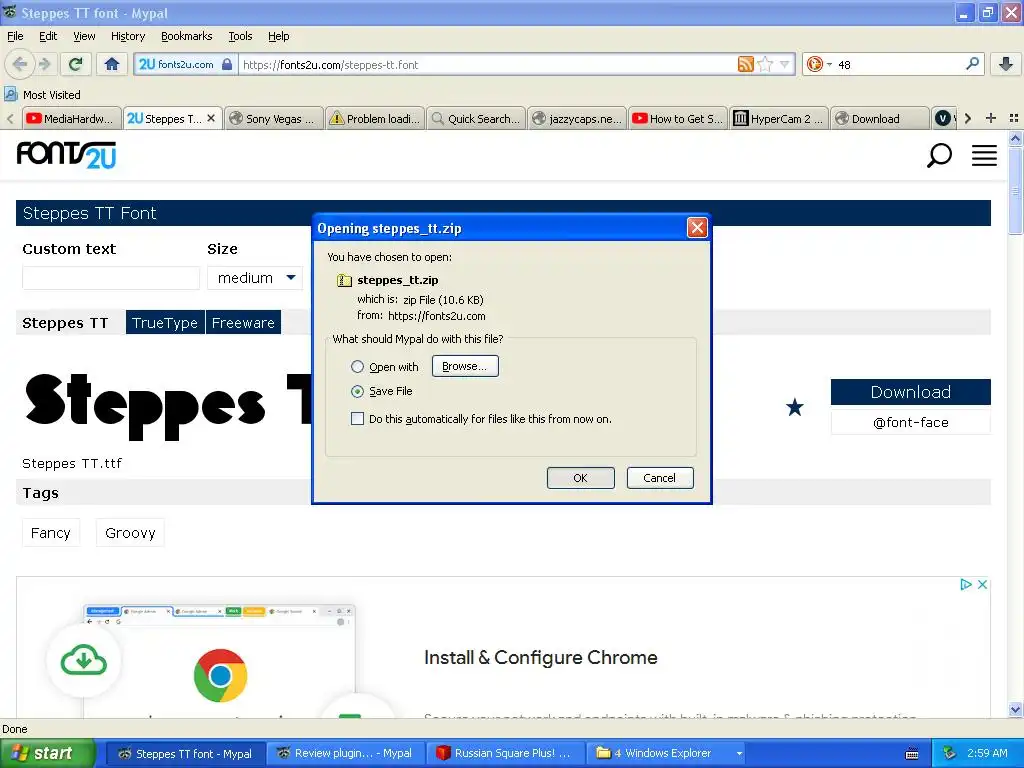
Task: Click the Fonts2U site logo
Action: pyautogui.click(x=66, y=155)
